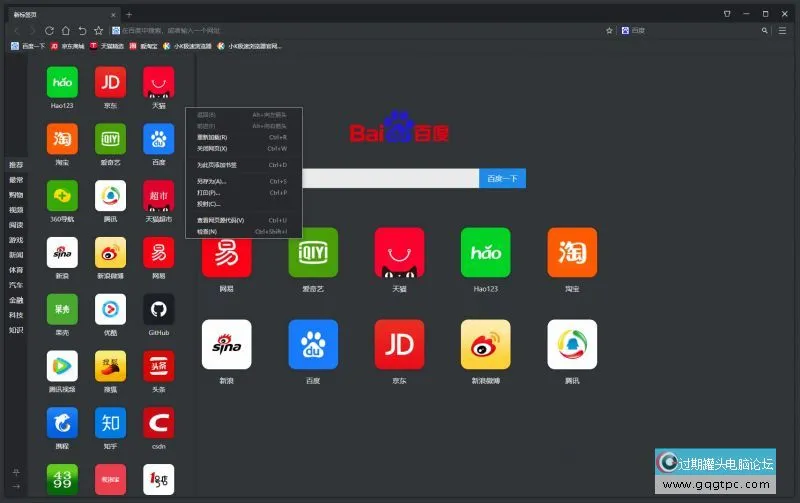Switch to the 游戏 category in sidebar
Screen dimensions: 800x503
click(x=16, y=240)
